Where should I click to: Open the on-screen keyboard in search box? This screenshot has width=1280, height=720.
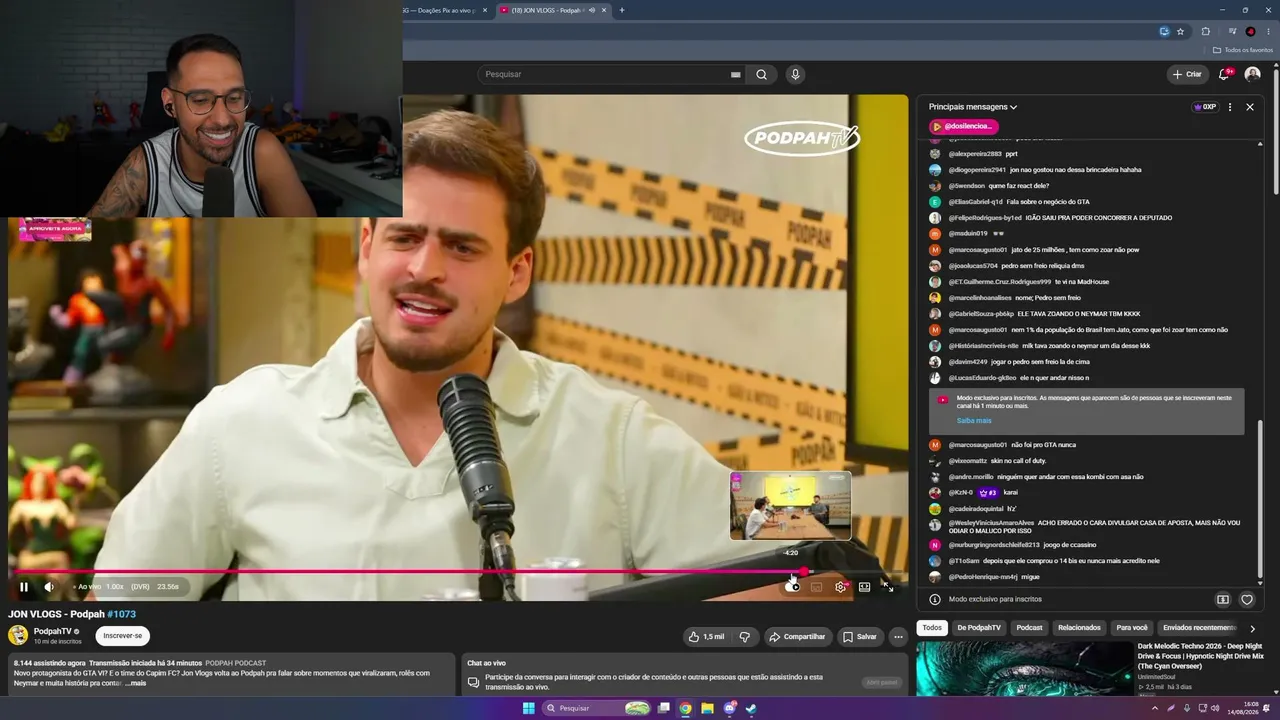click(x=735, y=74)
